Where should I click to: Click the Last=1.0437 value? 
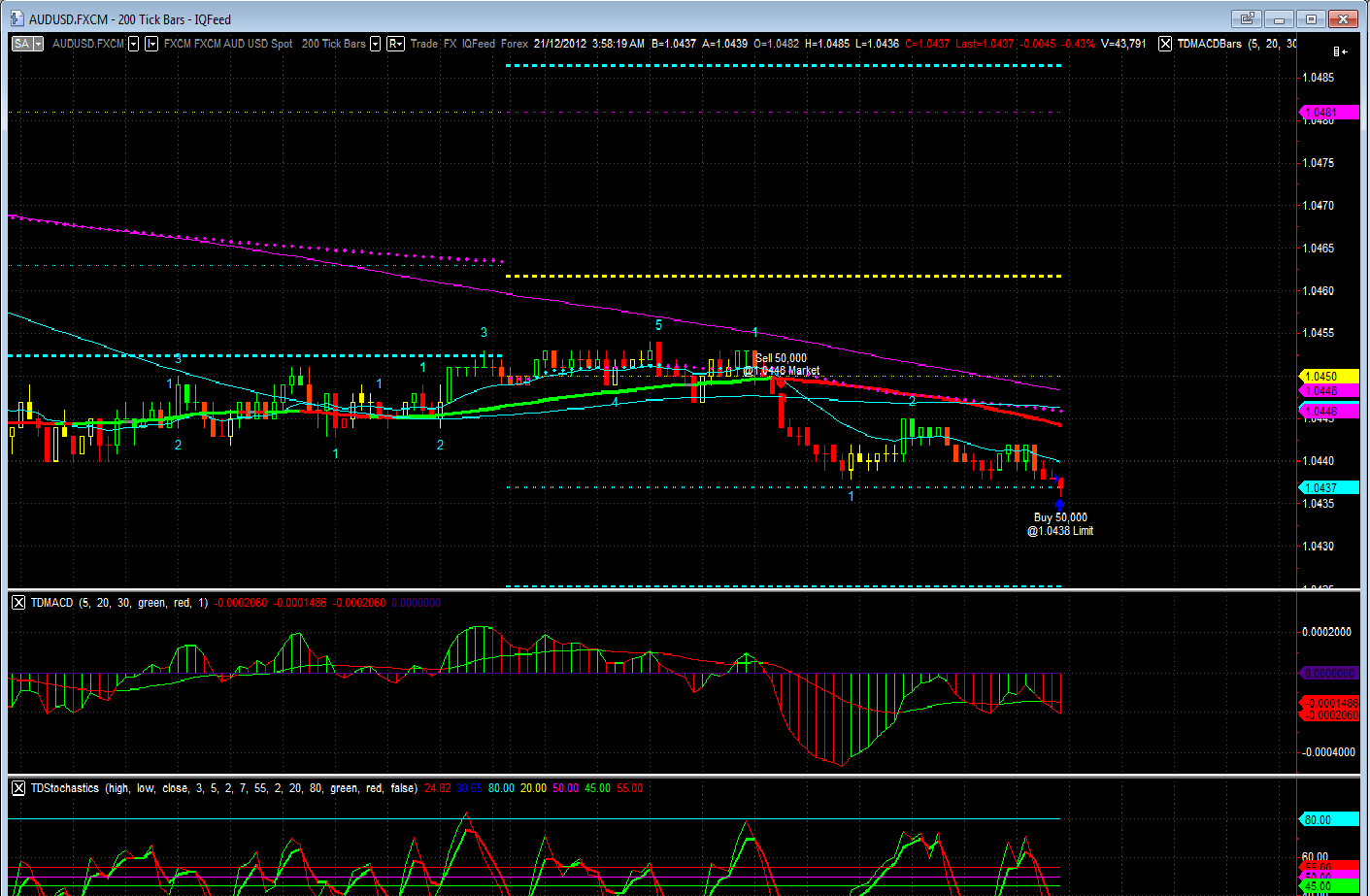click(x=985, y=44)
